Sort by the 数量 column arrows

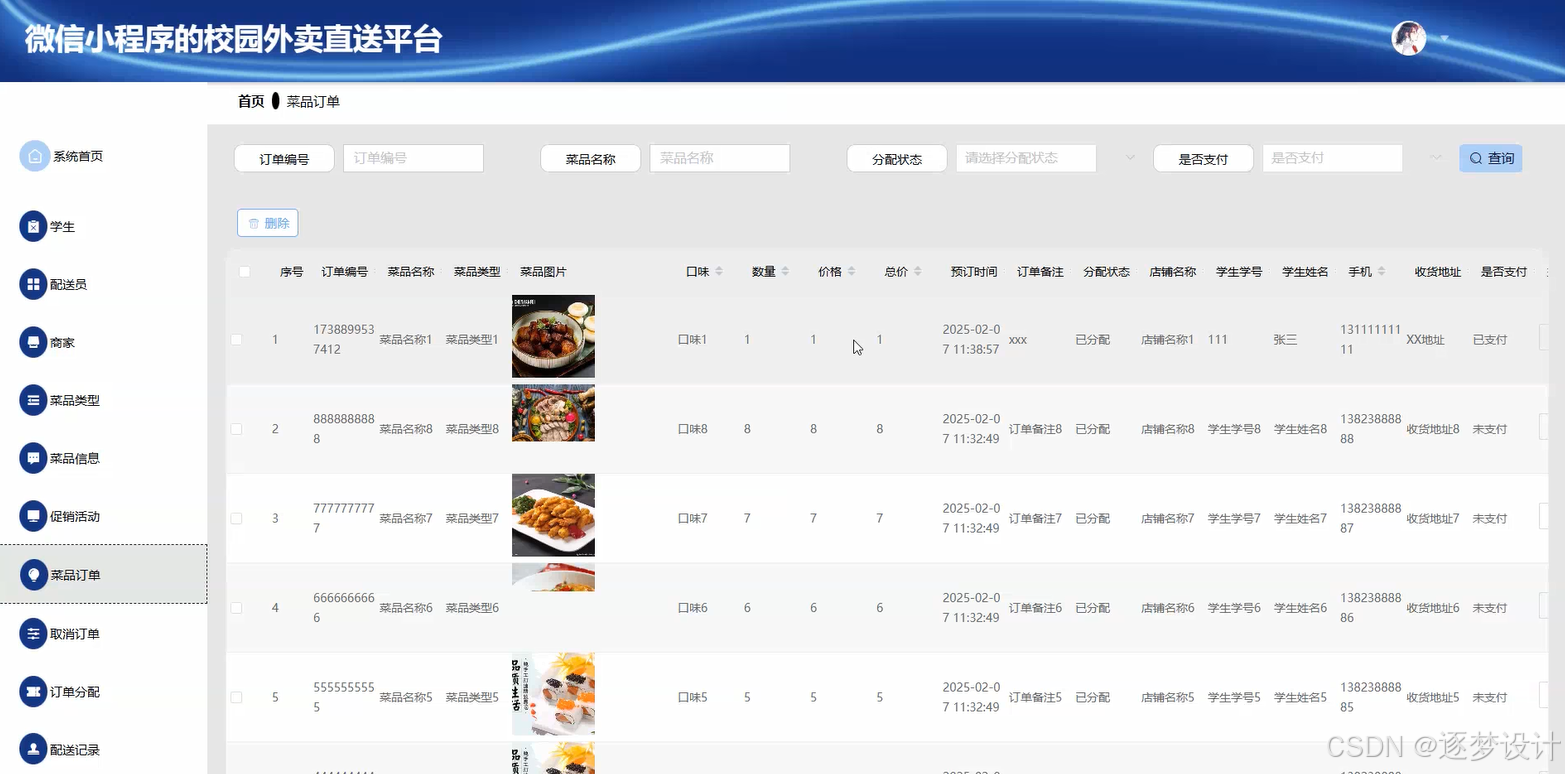point(785,272)
